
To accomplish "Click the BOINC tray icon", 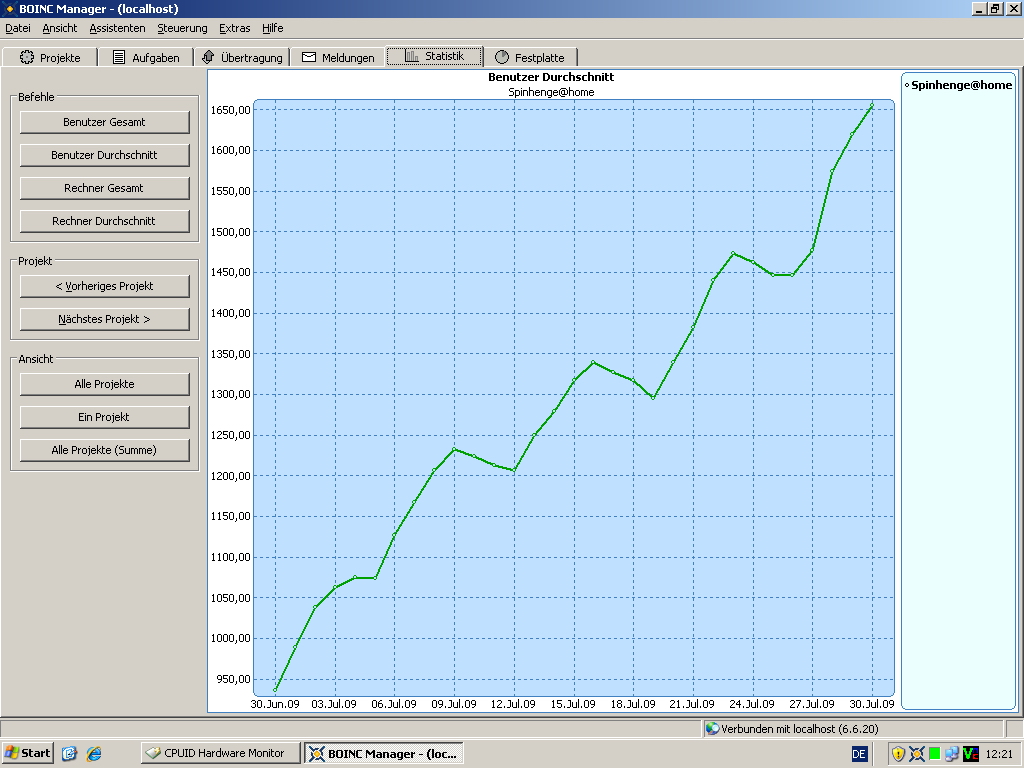I will click(916, 754).
